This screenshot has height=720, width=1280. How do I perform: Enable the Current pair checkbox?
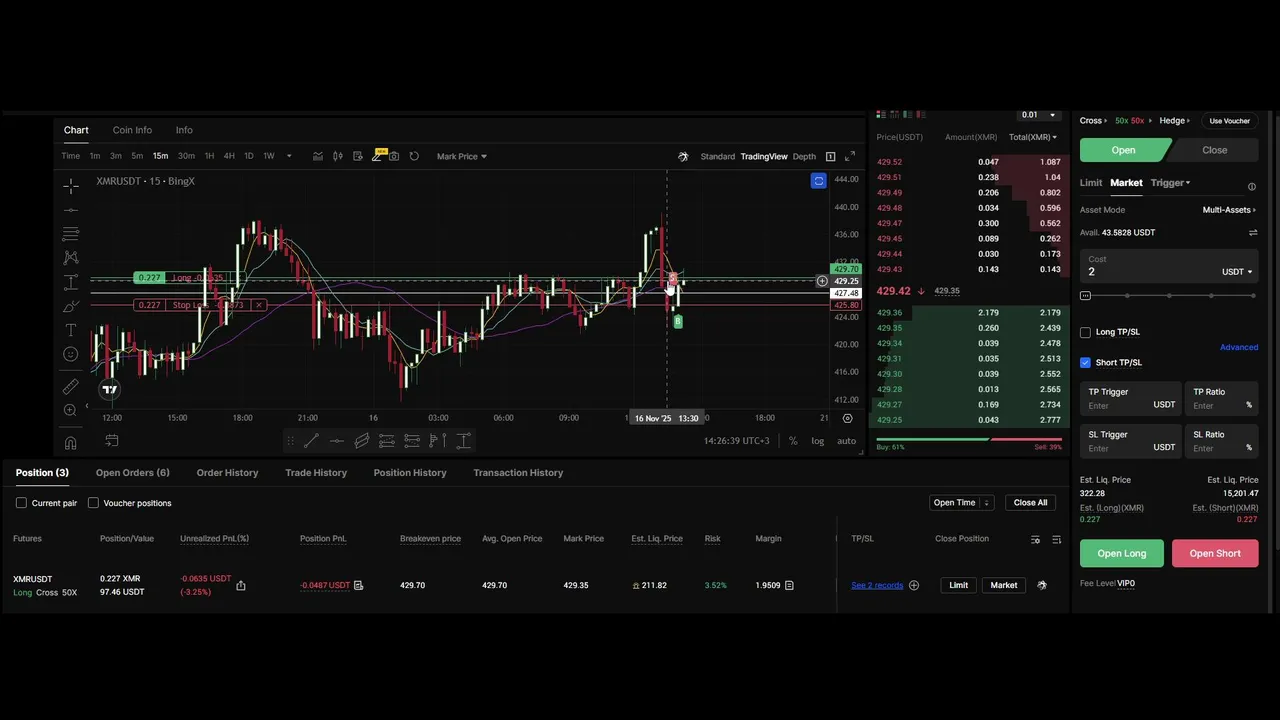pos(21,503)
